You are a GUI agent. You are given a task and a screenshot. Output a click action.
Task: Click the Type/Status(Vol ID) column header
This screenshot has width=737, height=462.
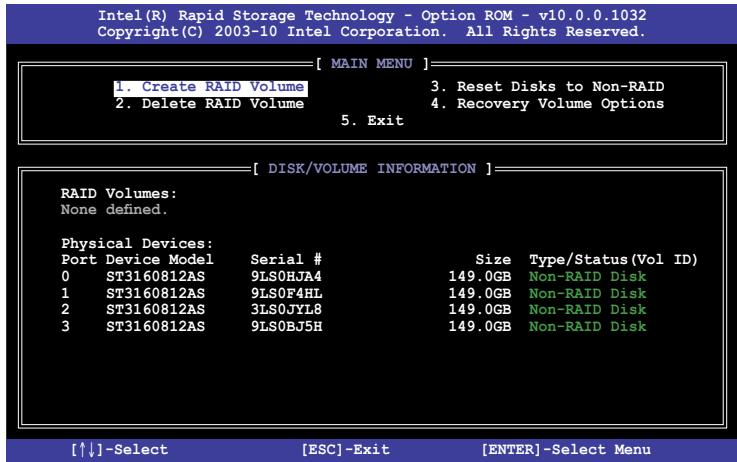[x=613, y=260]
